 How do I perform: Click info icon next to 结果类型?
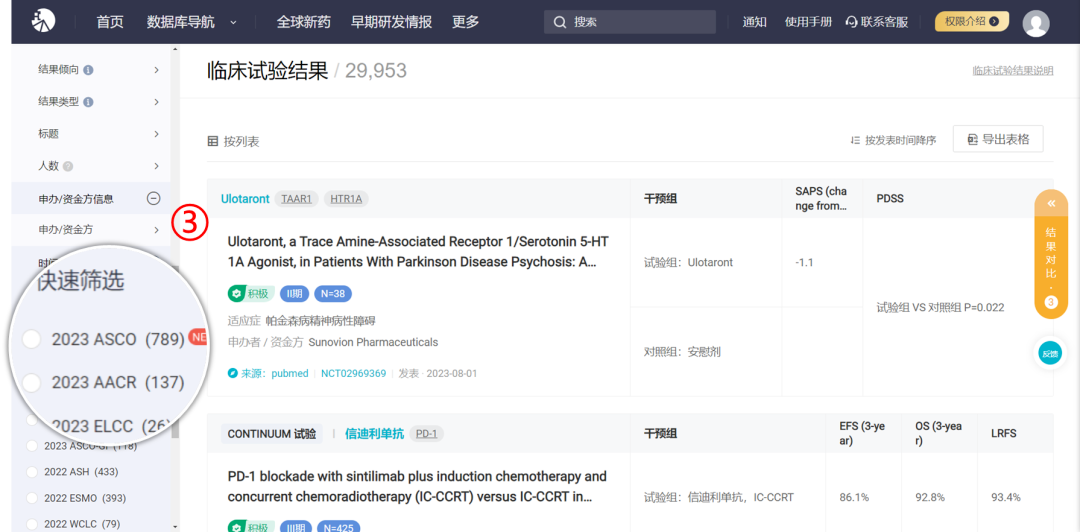(x=89, y=102)
